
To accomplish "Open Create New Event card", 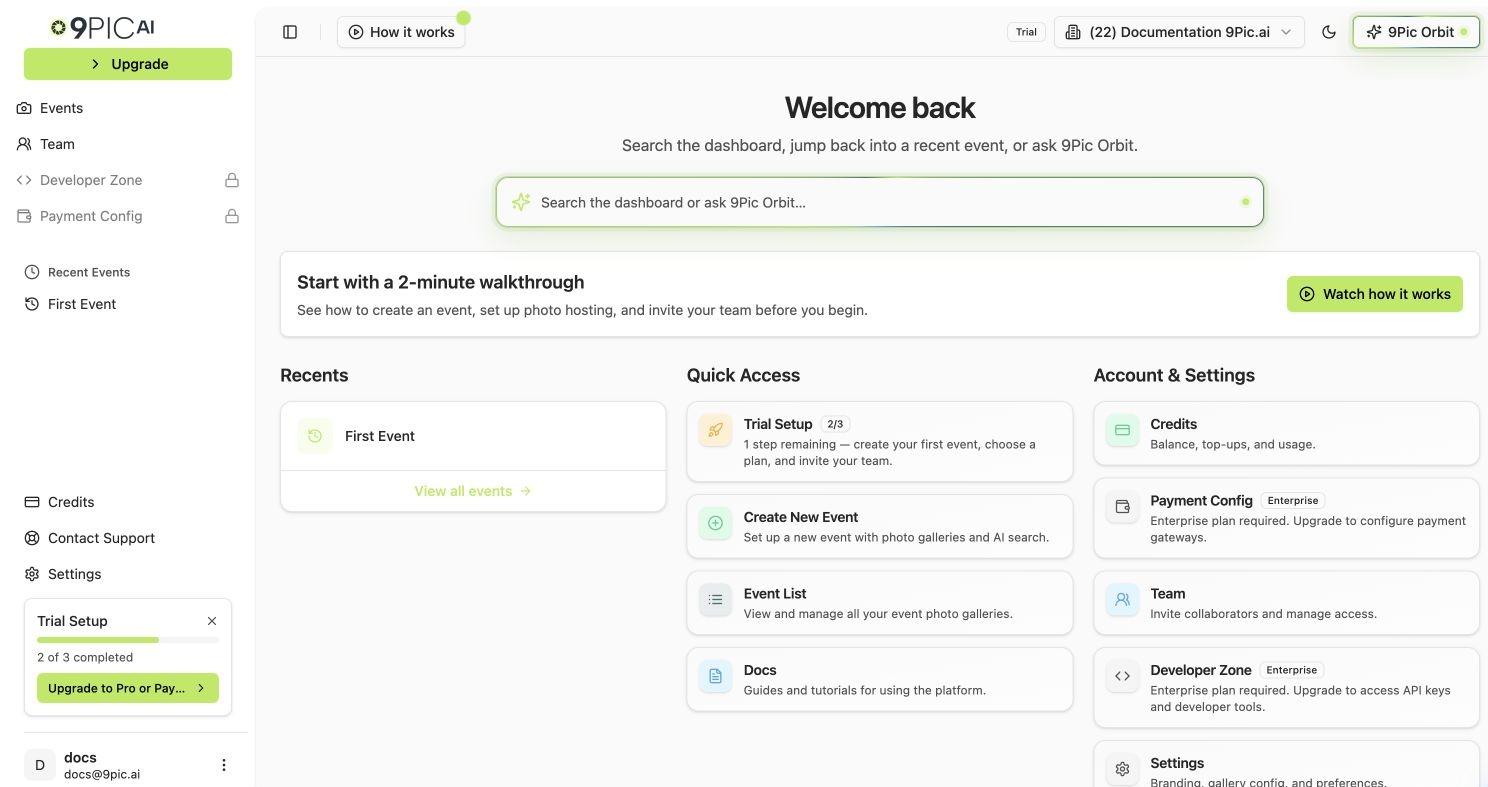I will click(x=880, y=526).
